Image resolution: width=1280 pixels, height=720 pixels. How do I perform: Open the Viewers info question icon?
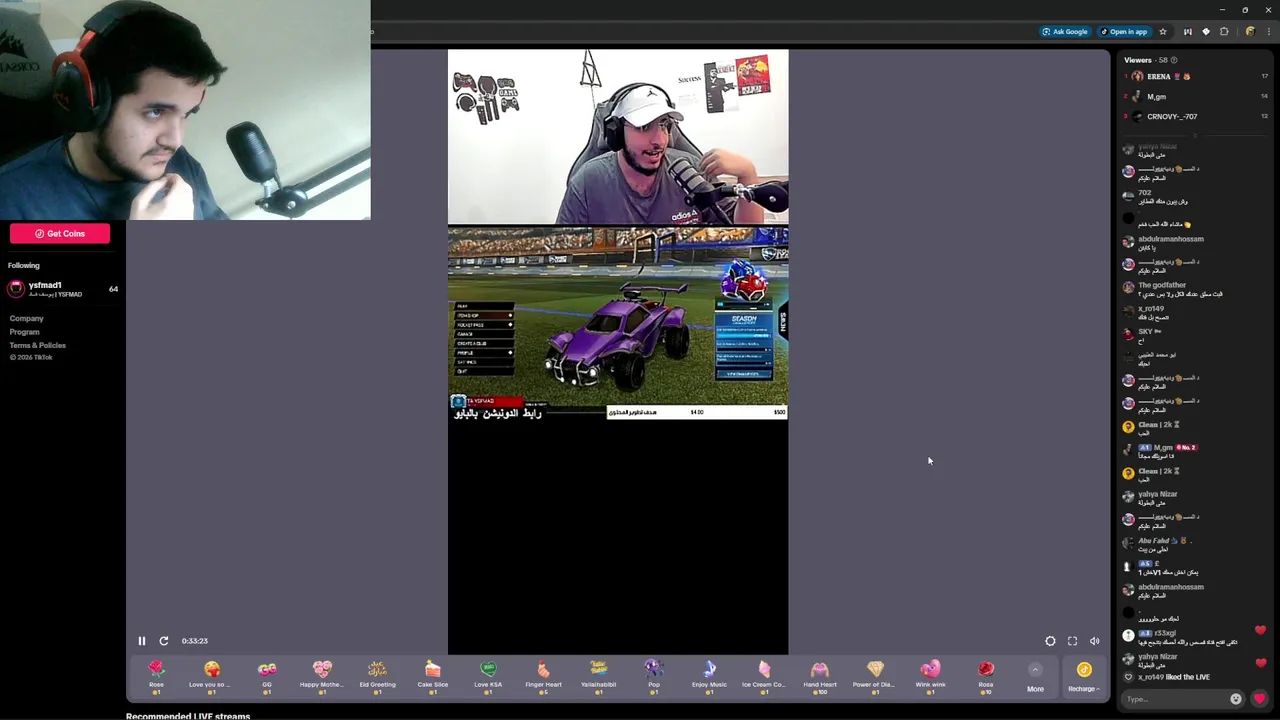1174,60
